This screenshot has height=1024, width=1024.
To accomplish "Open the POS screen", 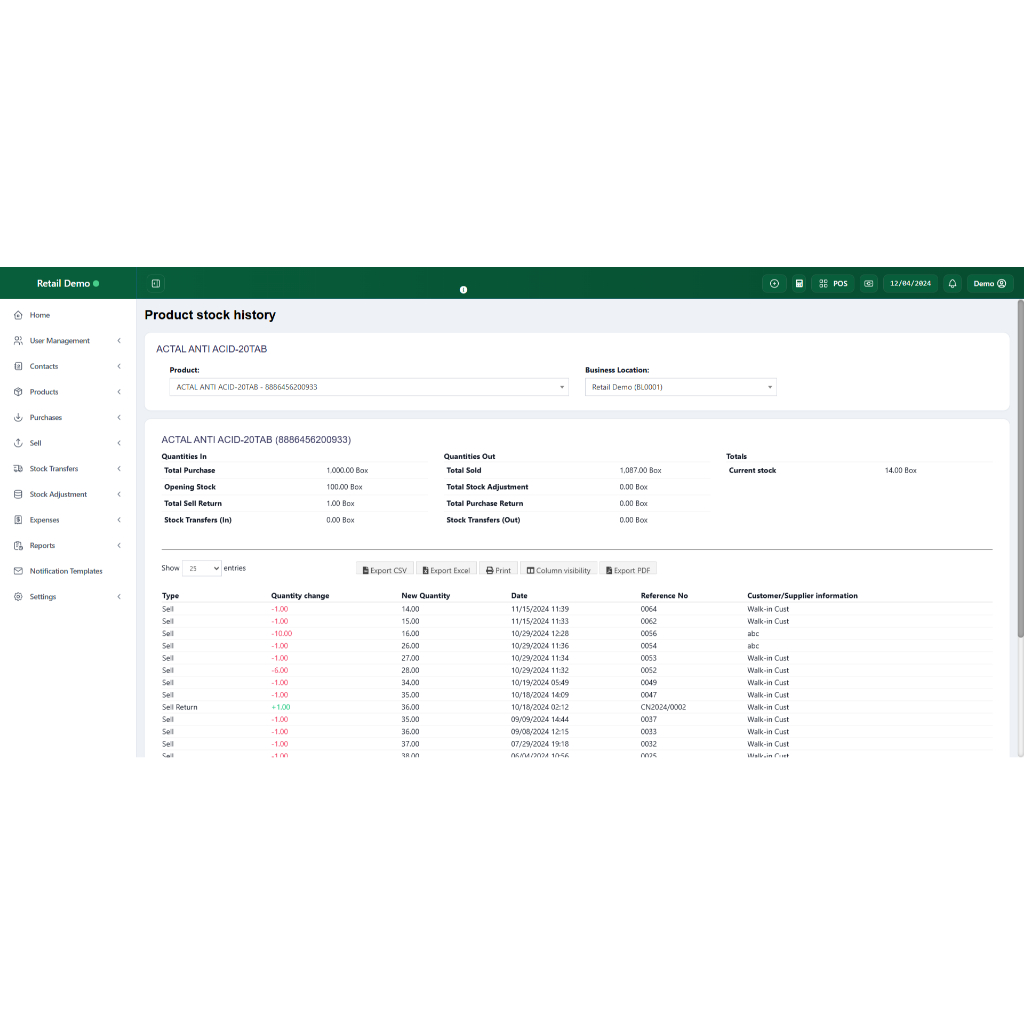I will coord(832,284).
